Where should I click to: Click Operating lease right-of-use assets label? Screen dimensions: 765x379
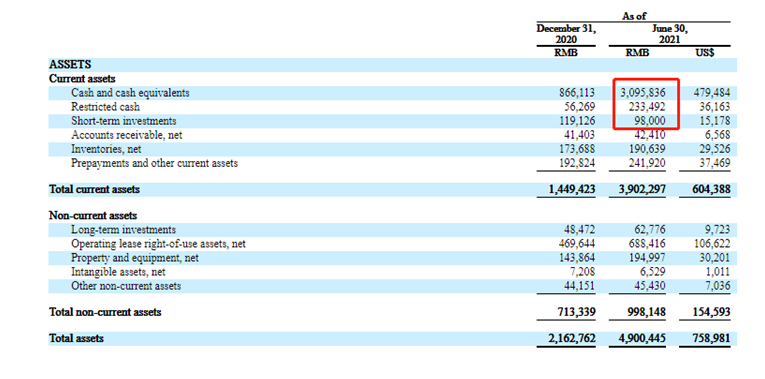(x=159, y=244)
